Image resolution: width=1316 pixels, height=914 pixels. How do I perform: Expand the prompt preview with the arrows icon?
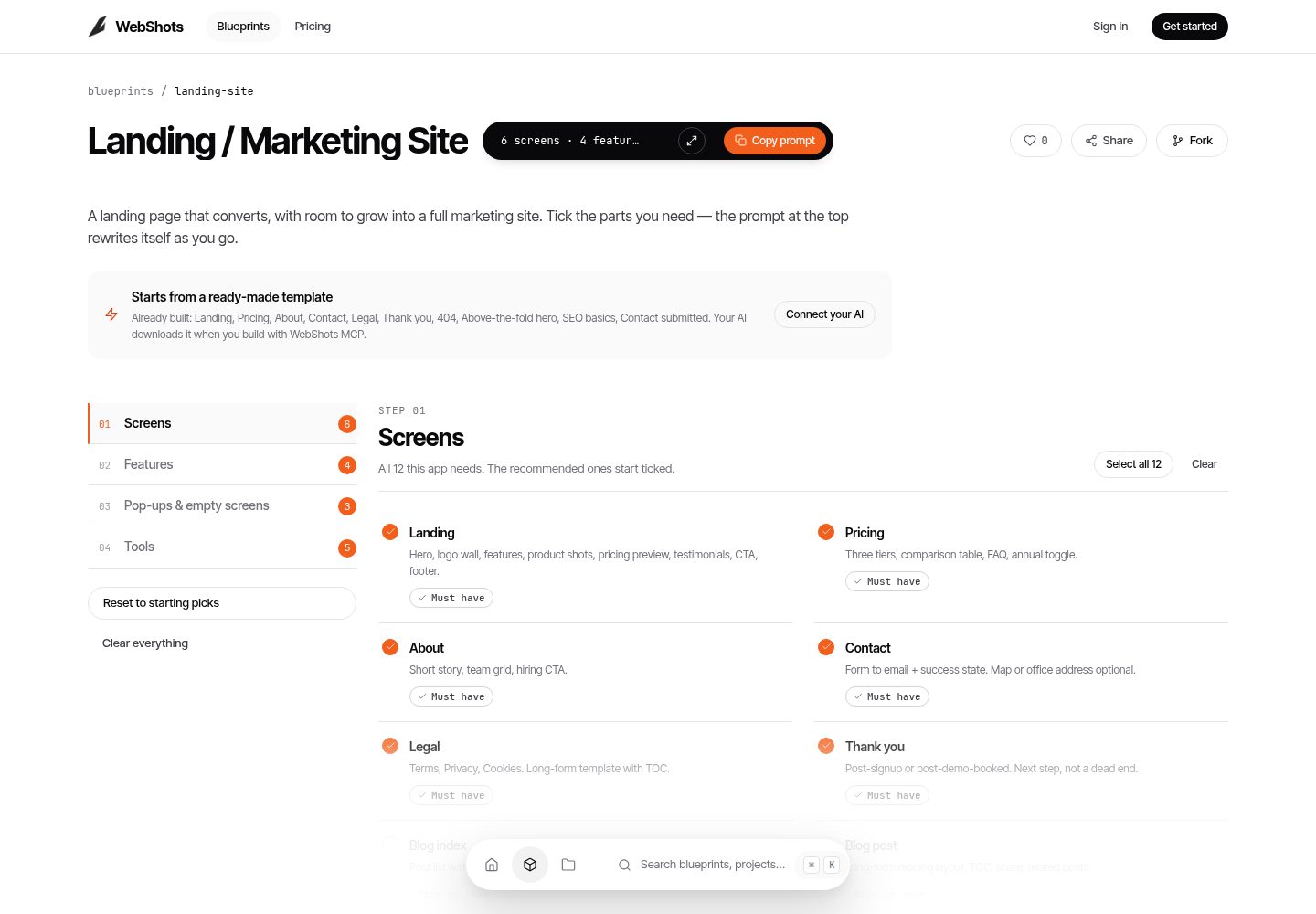coord(692,141)
